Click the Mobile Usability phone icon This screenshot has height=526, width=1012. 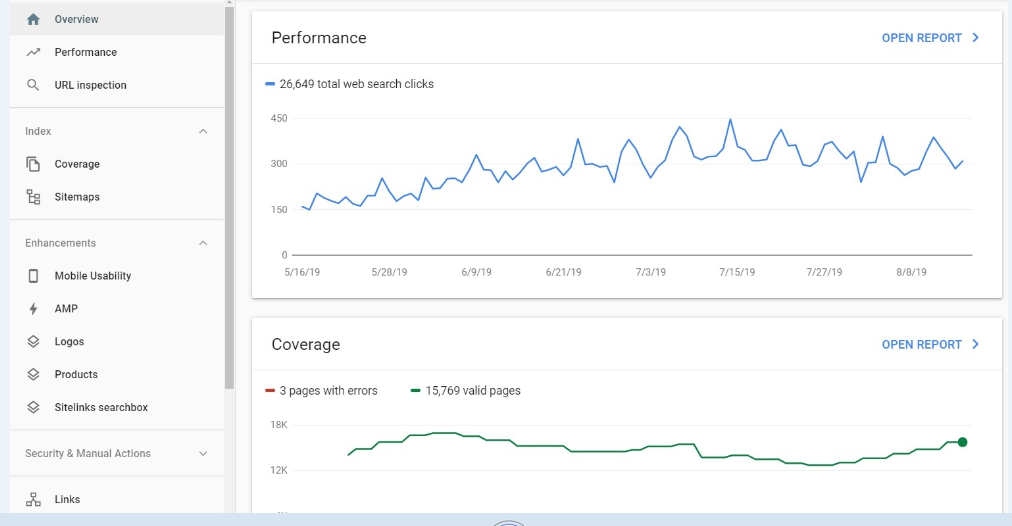click(x=33, y=276)
